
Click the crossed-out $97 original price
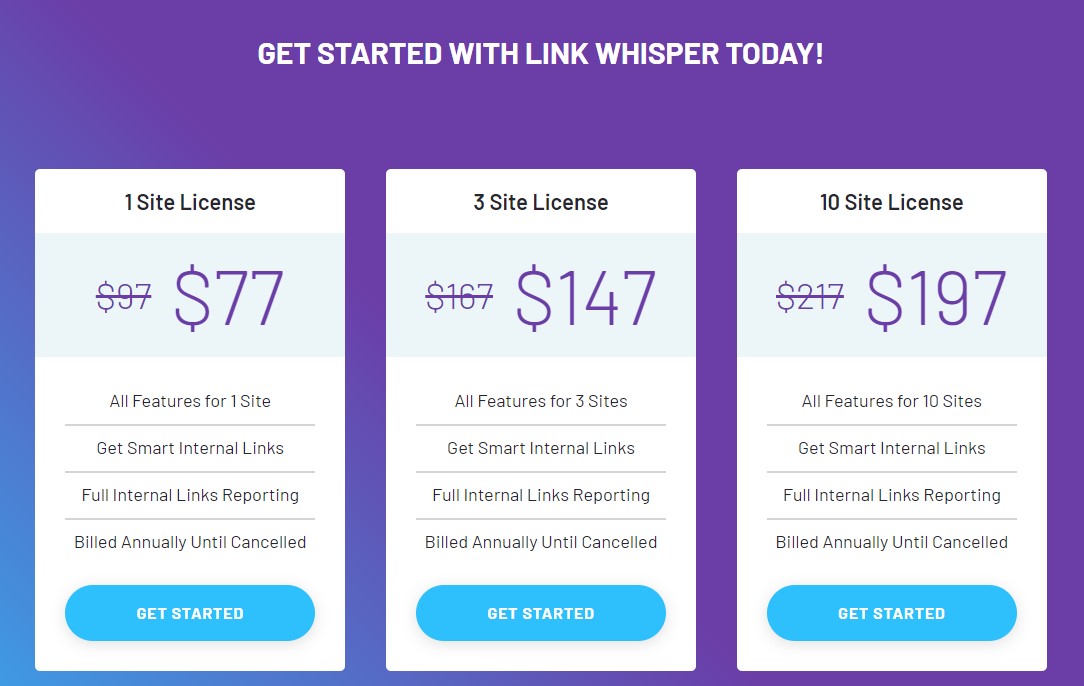coord(124,297)
